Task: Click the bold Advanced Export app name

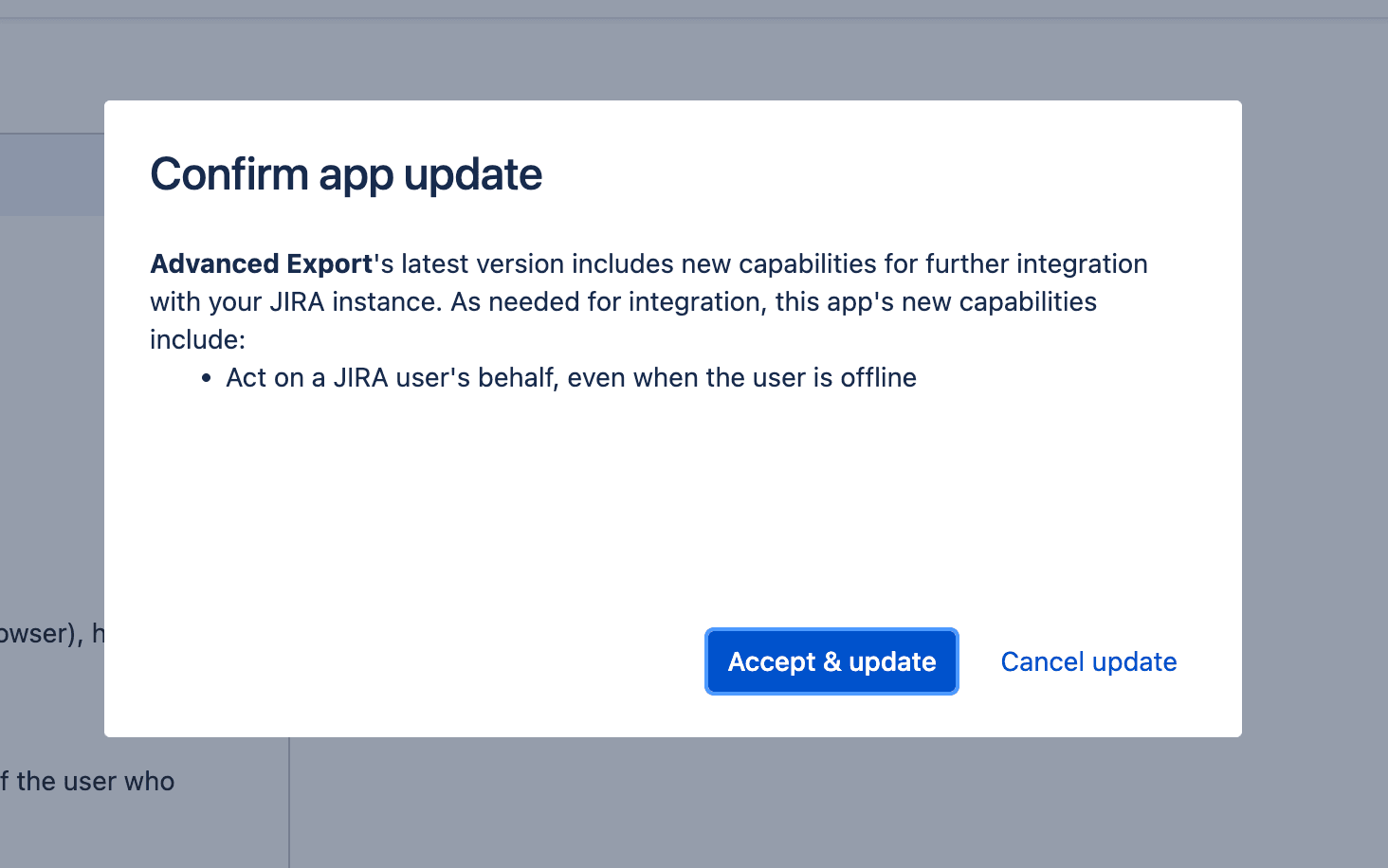Action: [x=261, y=263]
